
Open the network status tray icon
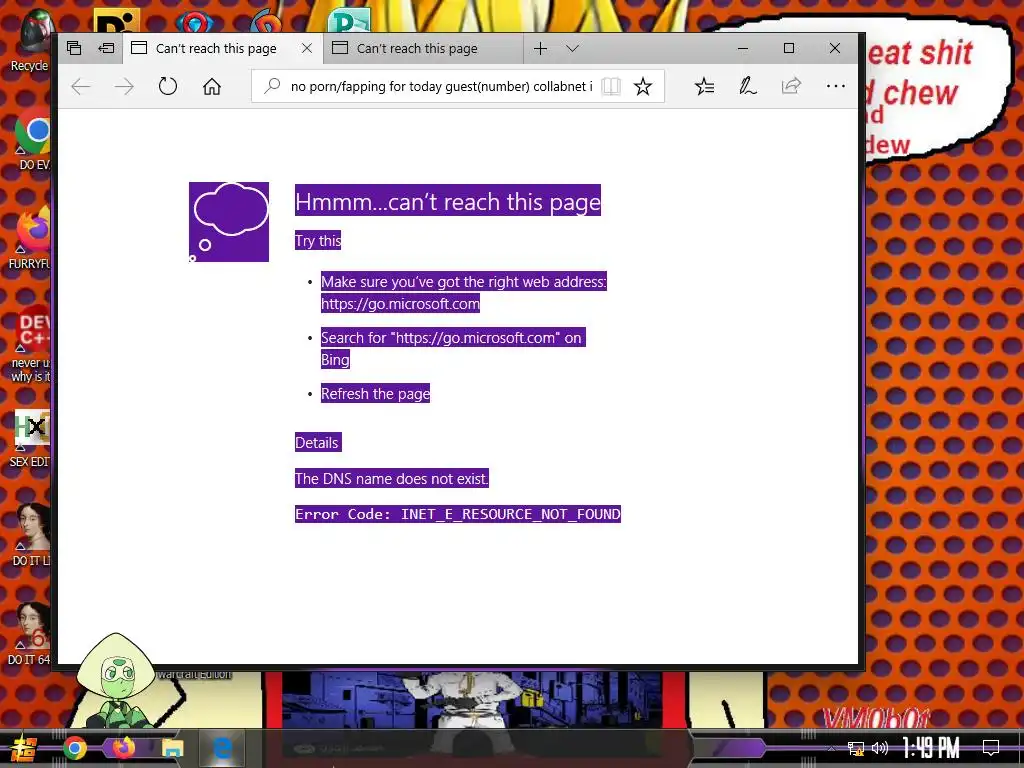856,748
